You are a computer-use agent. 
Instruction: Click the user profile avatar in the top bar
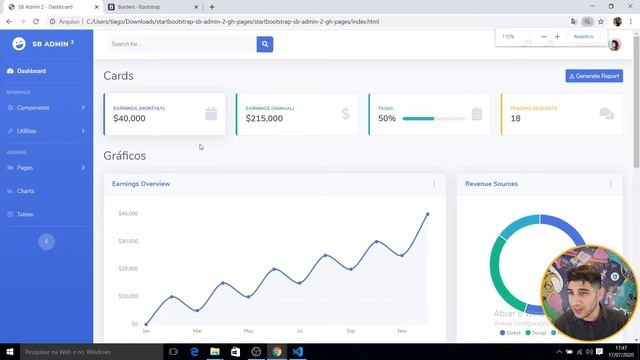[614, 44]
